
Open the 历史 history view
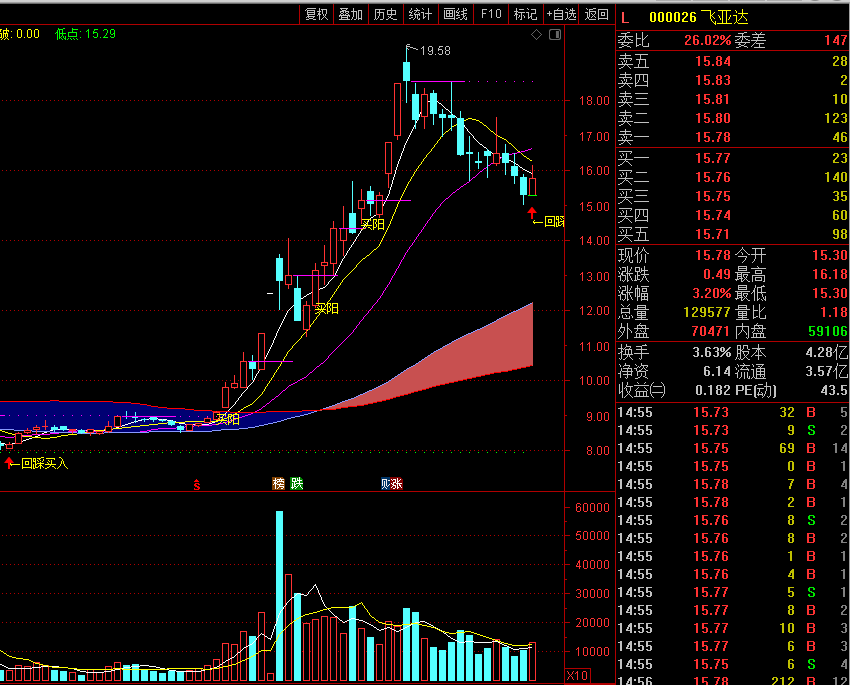click(385, 14)
